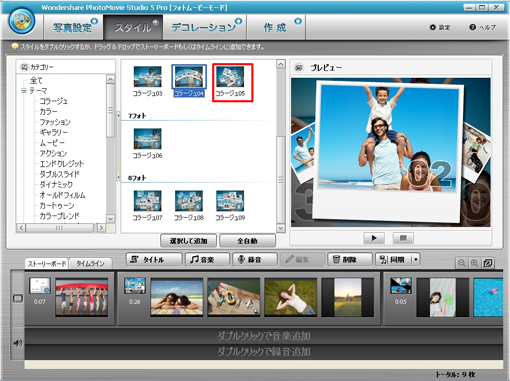The width and height of the screenshot is (510, 381).
Task: Start 録音 voice recording
Action: [x=255, y=259]
